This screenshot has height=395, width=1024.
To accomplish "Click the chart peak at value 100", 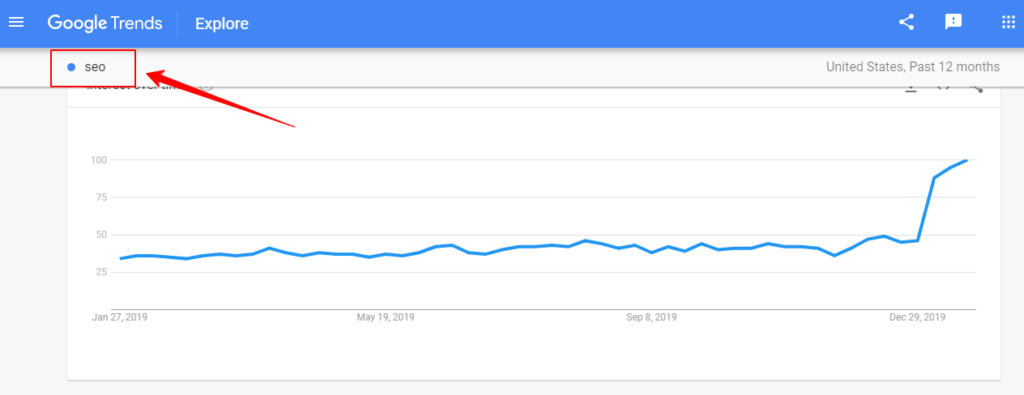I will pyautogui.click(x=966, y=160).
